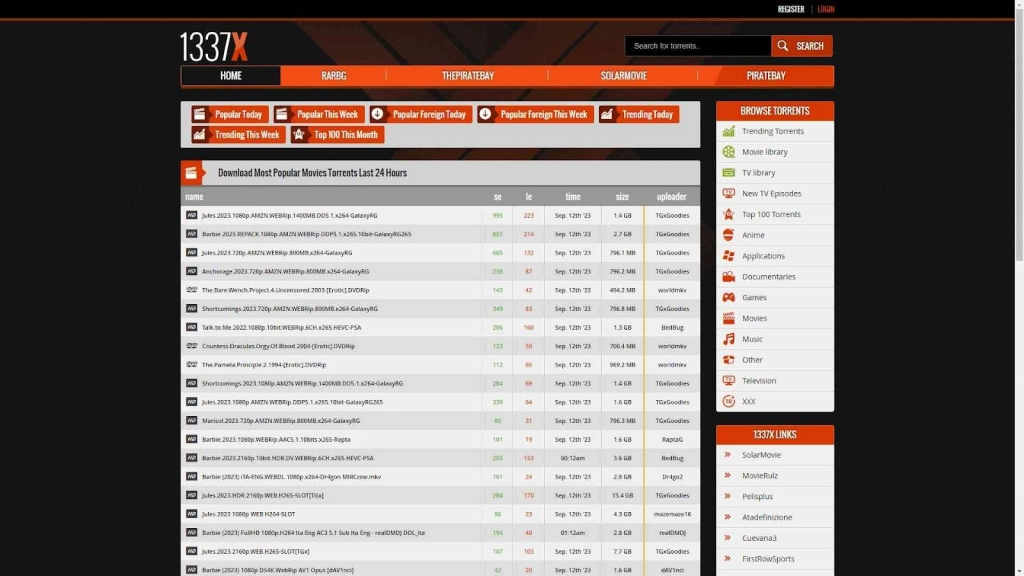This screenshot has height=576, width=1024.
Task: Click inside the torrent search field
Action: click(698, 46)
